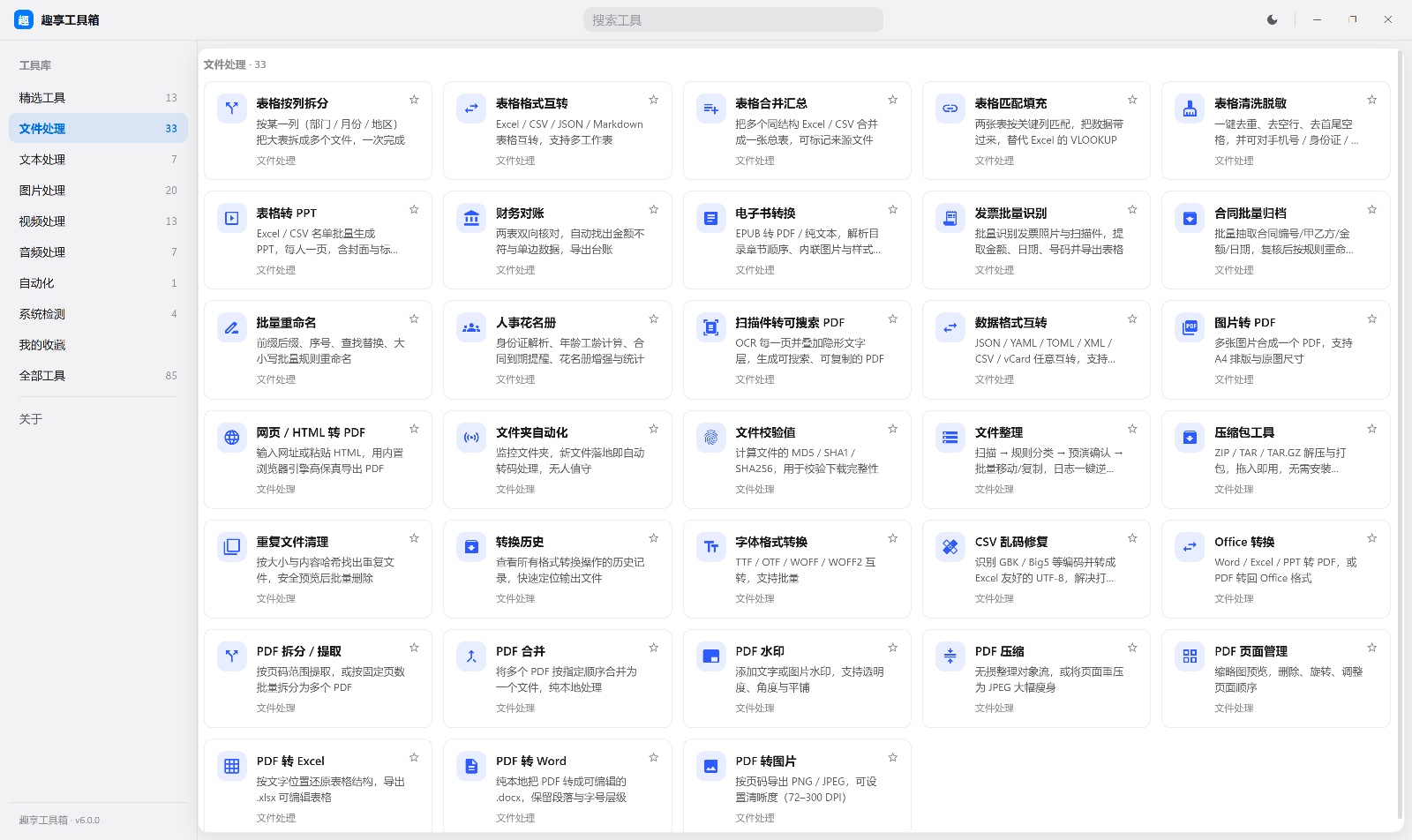The height and width of the screenshot is (840, 1412).
Task: Switch to 图片处理 category
Action: 98,190
